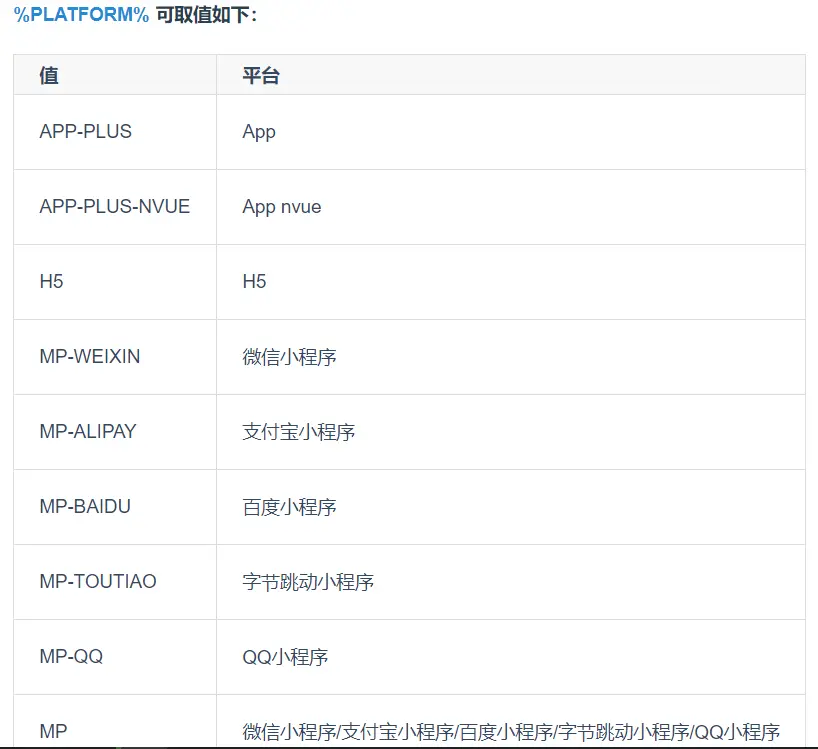Click the blue %PLATFORM% heading text
This screenshot has height=749, width=818.
pos(81,15)
